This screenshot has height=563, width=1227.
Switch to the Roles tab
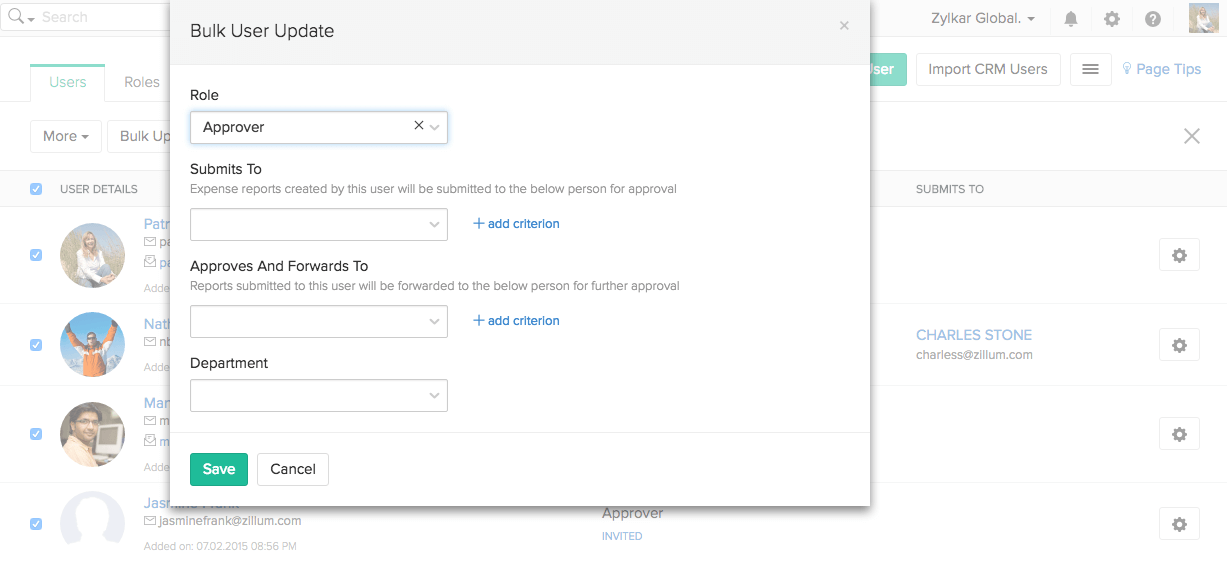142,82
